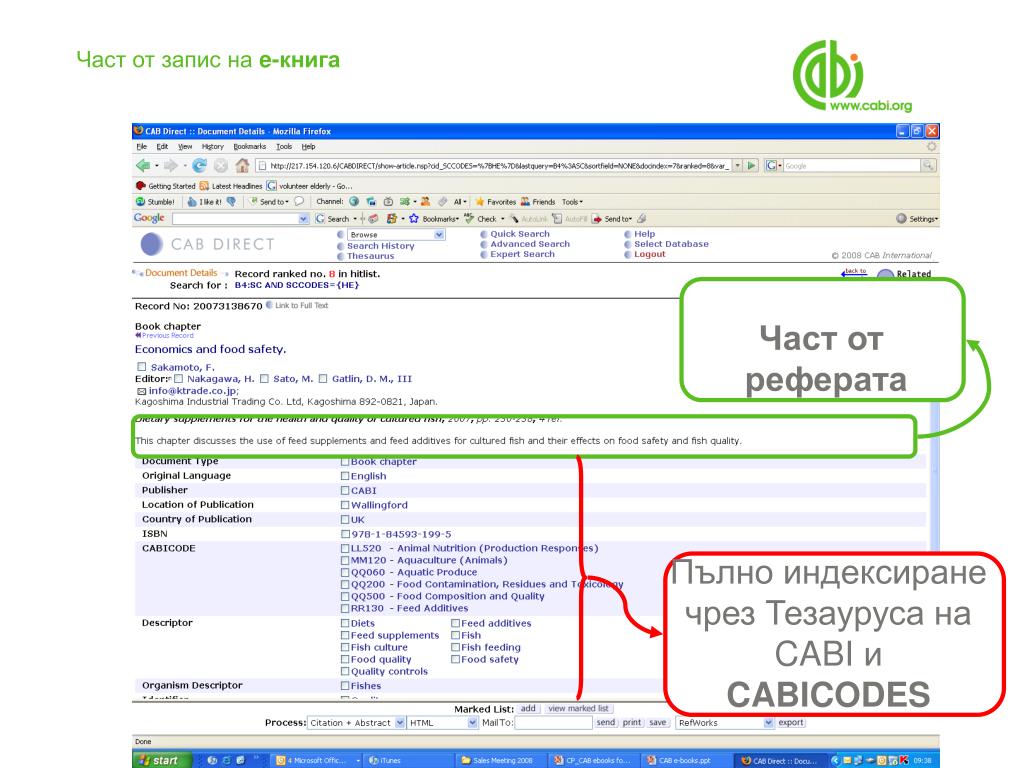Stop loading with the stop icon
This screenshot has height=768, width=1024.
(221, 166)
